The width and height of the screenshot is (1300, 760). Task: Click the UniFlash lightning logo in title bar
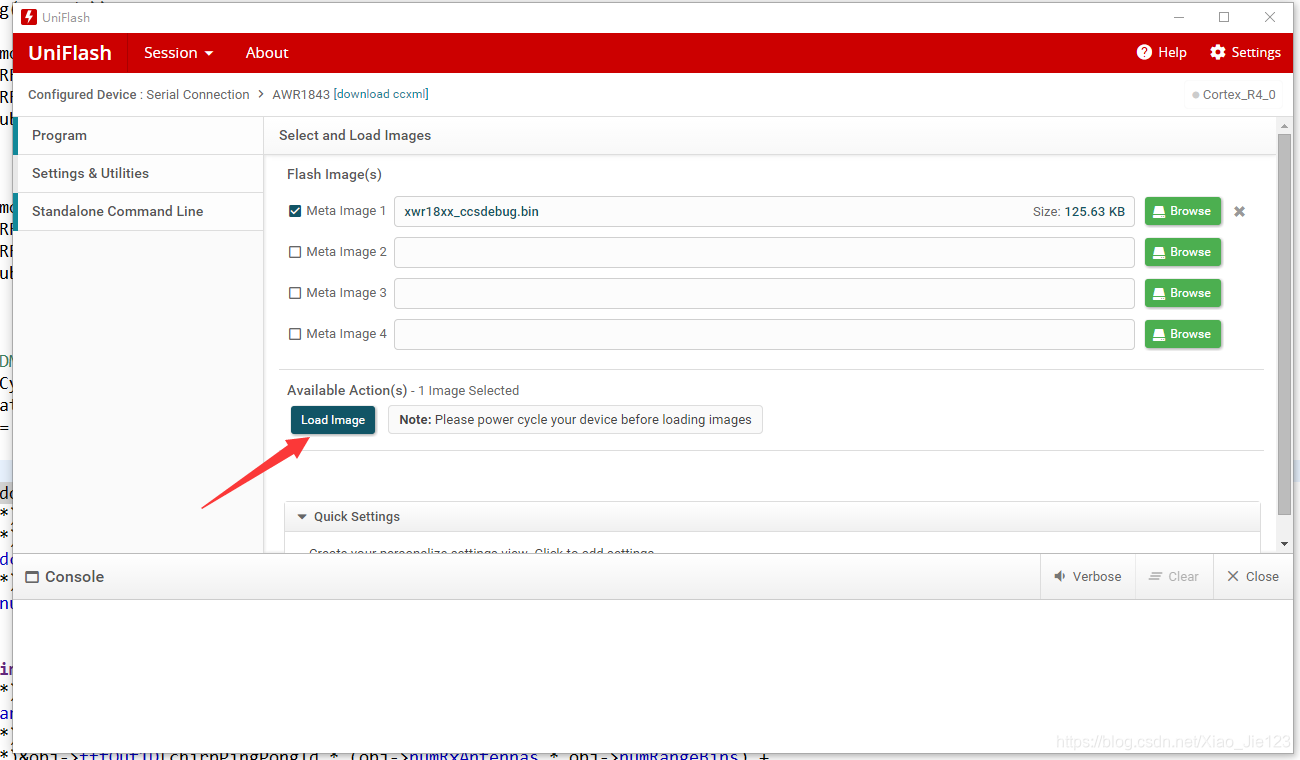pos(29,17)
